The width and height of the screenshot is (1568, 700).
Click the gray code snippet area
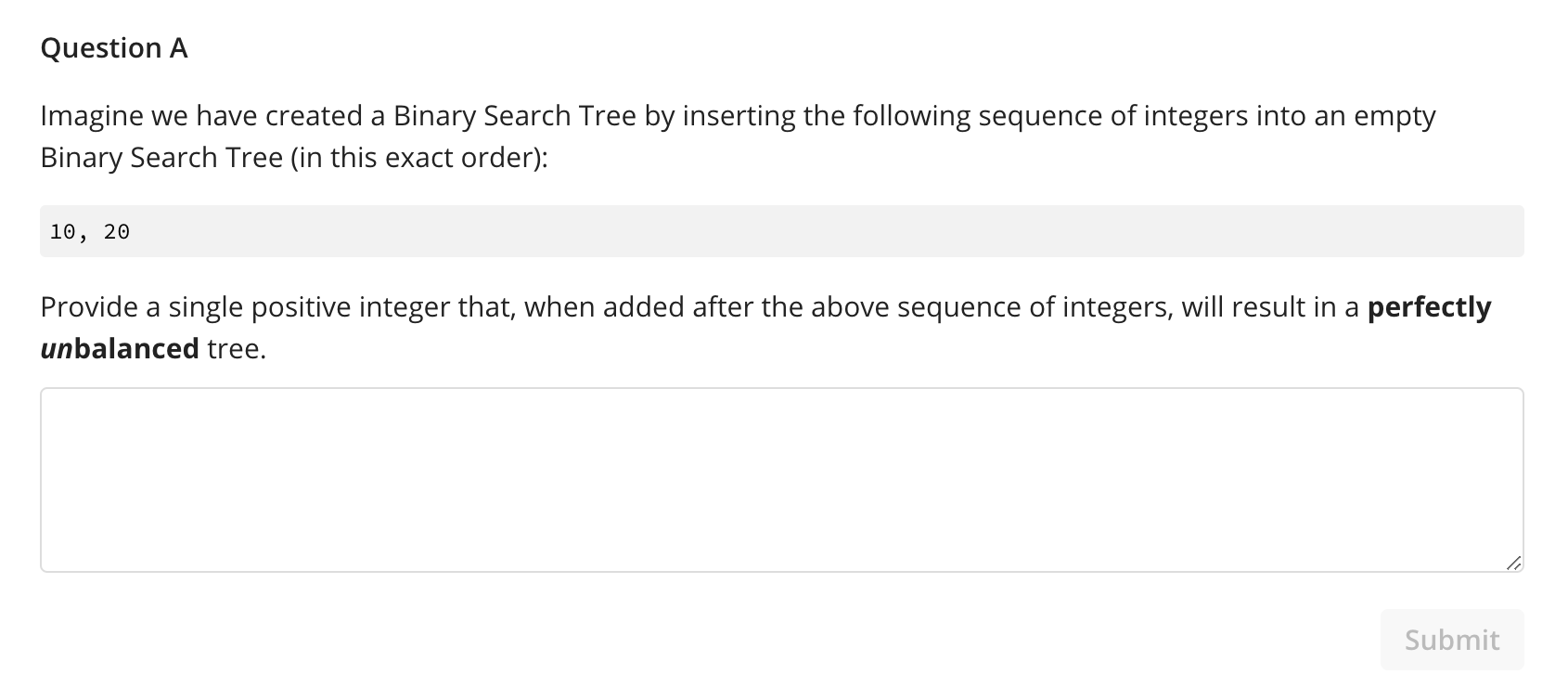click(779, 230)
